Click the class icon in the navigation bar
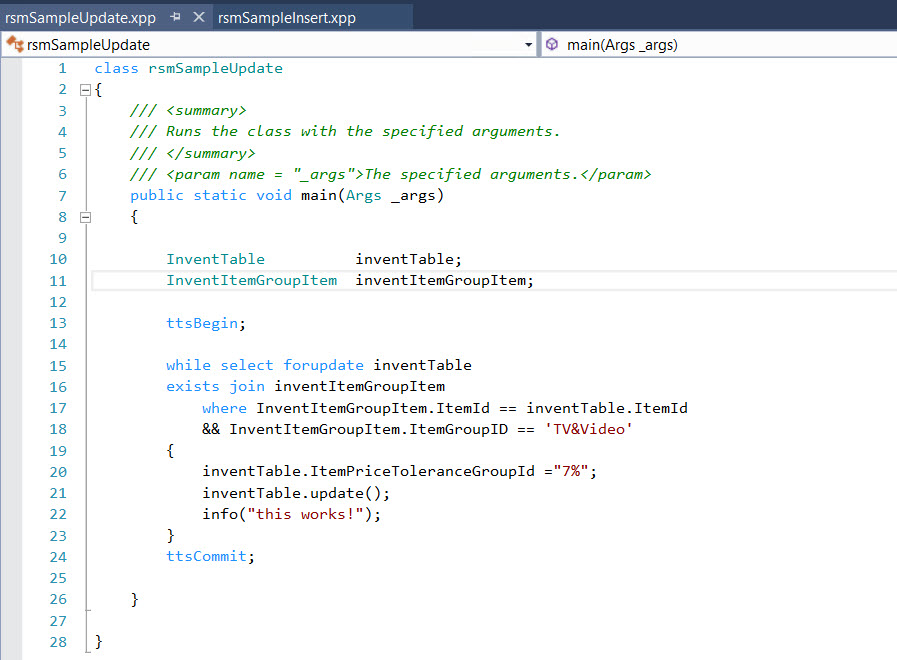 (x=14, y=45)
